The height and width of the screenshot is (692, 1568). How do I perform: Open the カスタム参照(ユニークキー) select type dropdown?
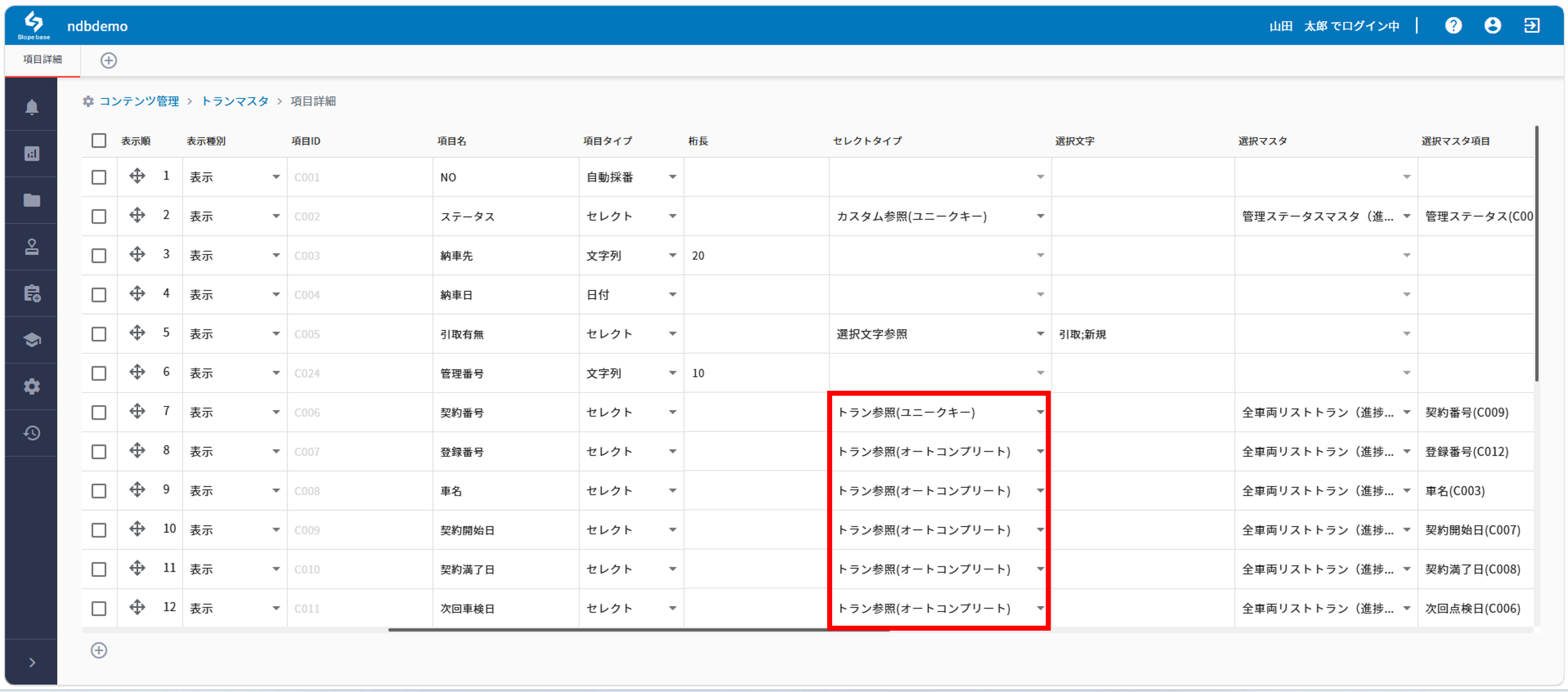pyautogui.click(x=940, y=216)
